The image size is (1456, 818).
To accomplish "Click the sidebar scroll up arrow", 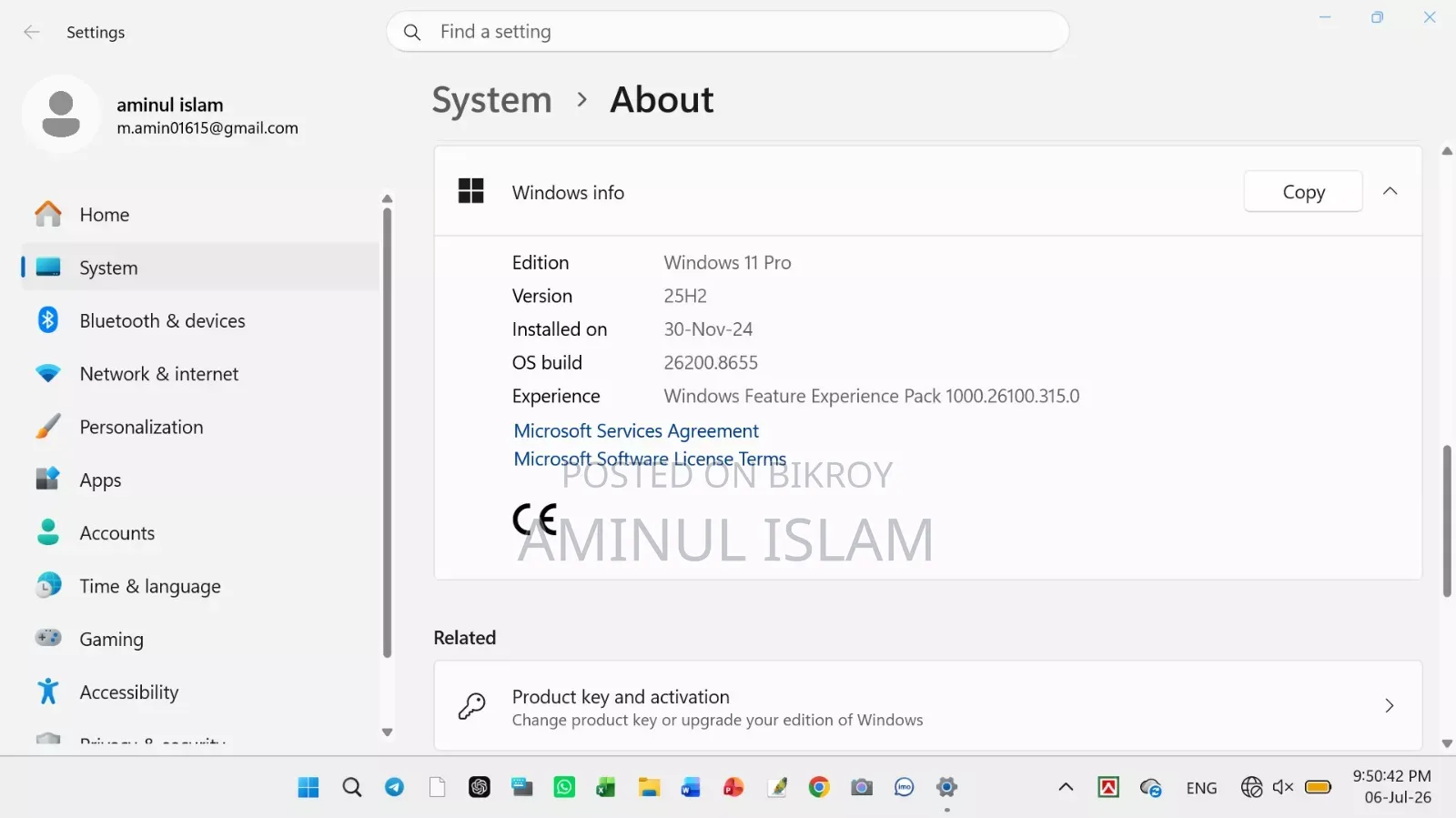I will [x=387, y=198].
